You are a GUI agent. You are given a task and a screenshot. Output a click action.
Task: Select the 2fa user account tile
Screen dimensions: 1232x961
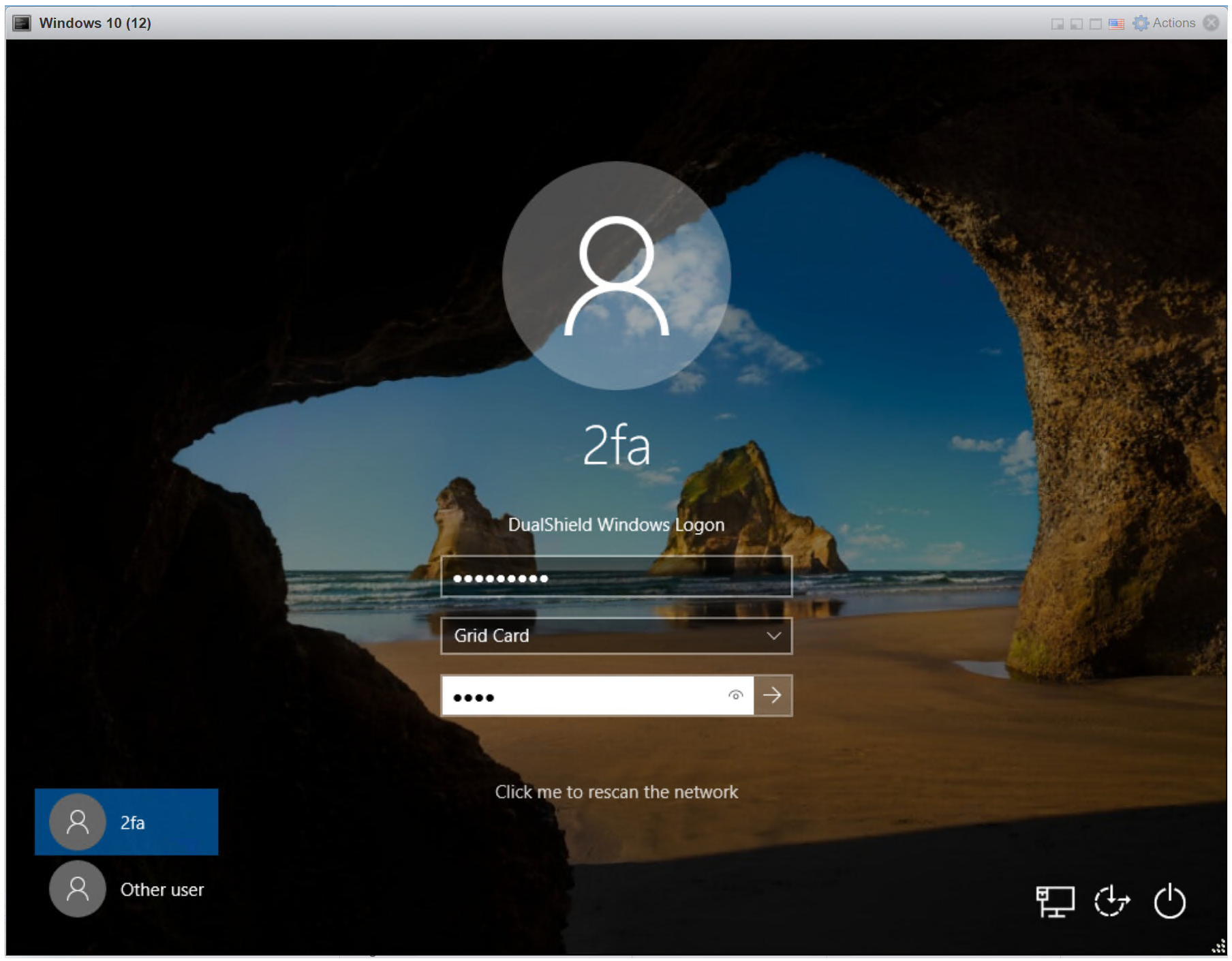[x=127, y=822]
